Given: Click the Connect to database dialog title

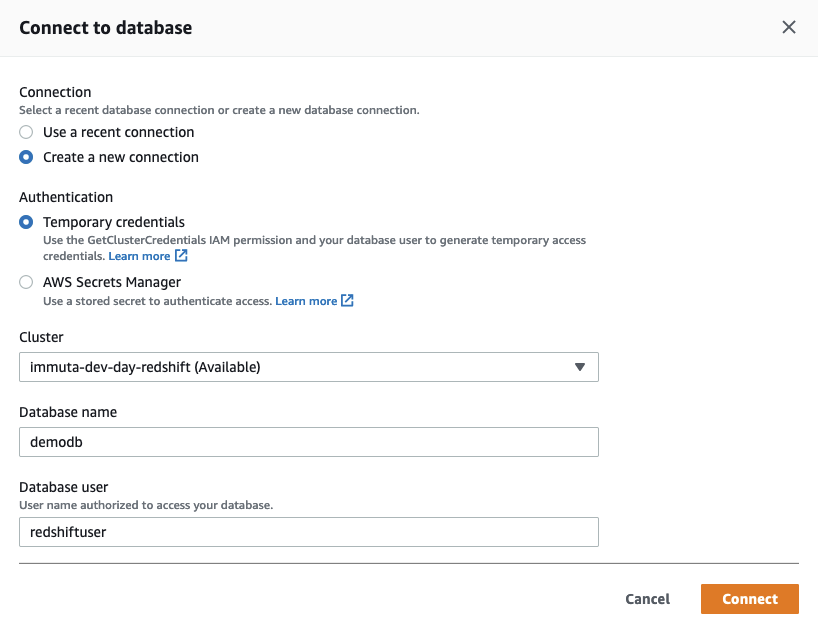Looking at the screenshot, I should (x=105, y=28).
